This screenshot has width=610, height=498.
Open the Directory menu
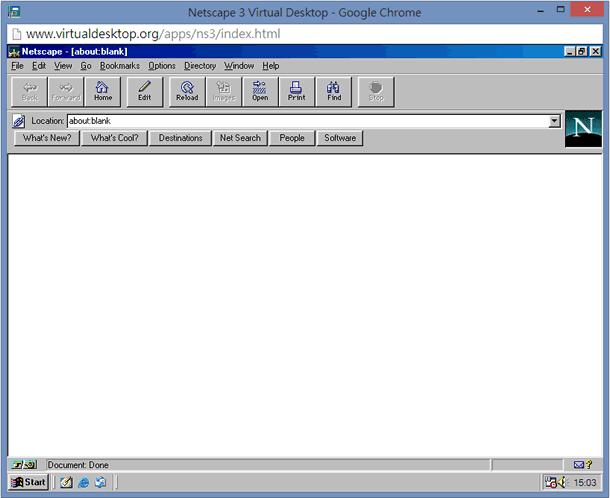[200, 66]
